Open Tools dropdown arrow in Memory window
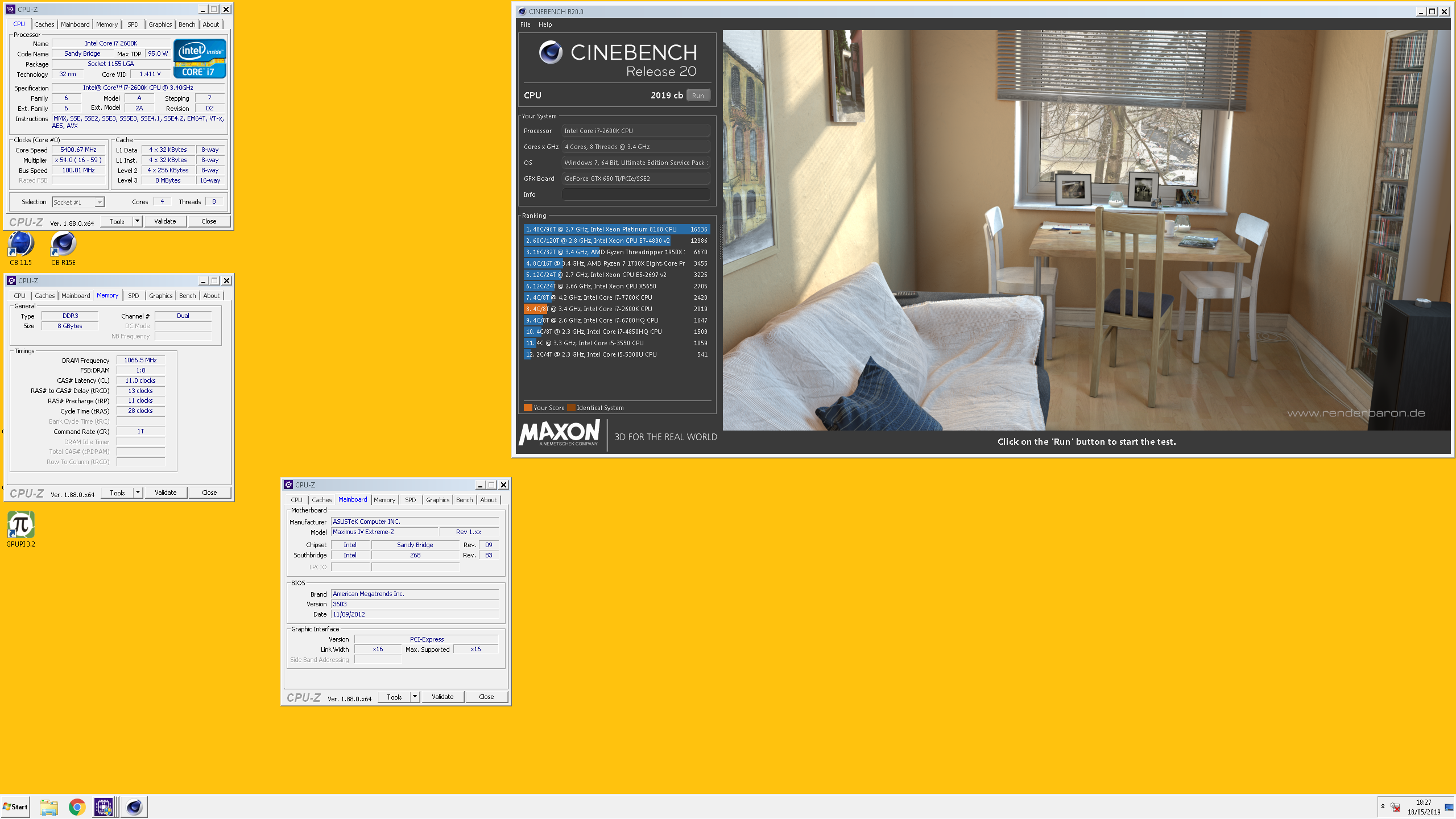1456x819 pixels. click(138, 493)
